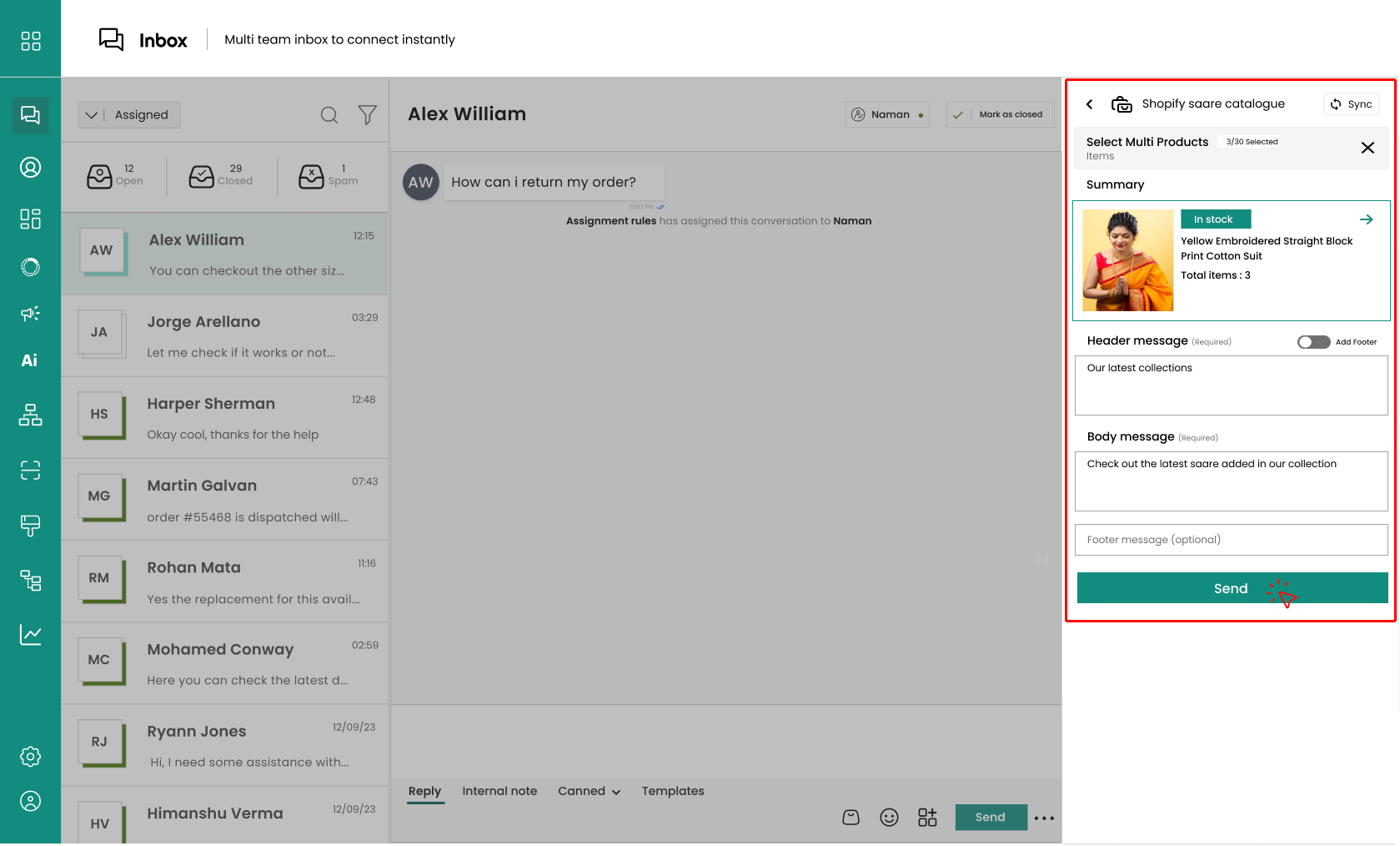
Task: Open the settings gear in the sidebar
Action: click(x=30, y=757)
